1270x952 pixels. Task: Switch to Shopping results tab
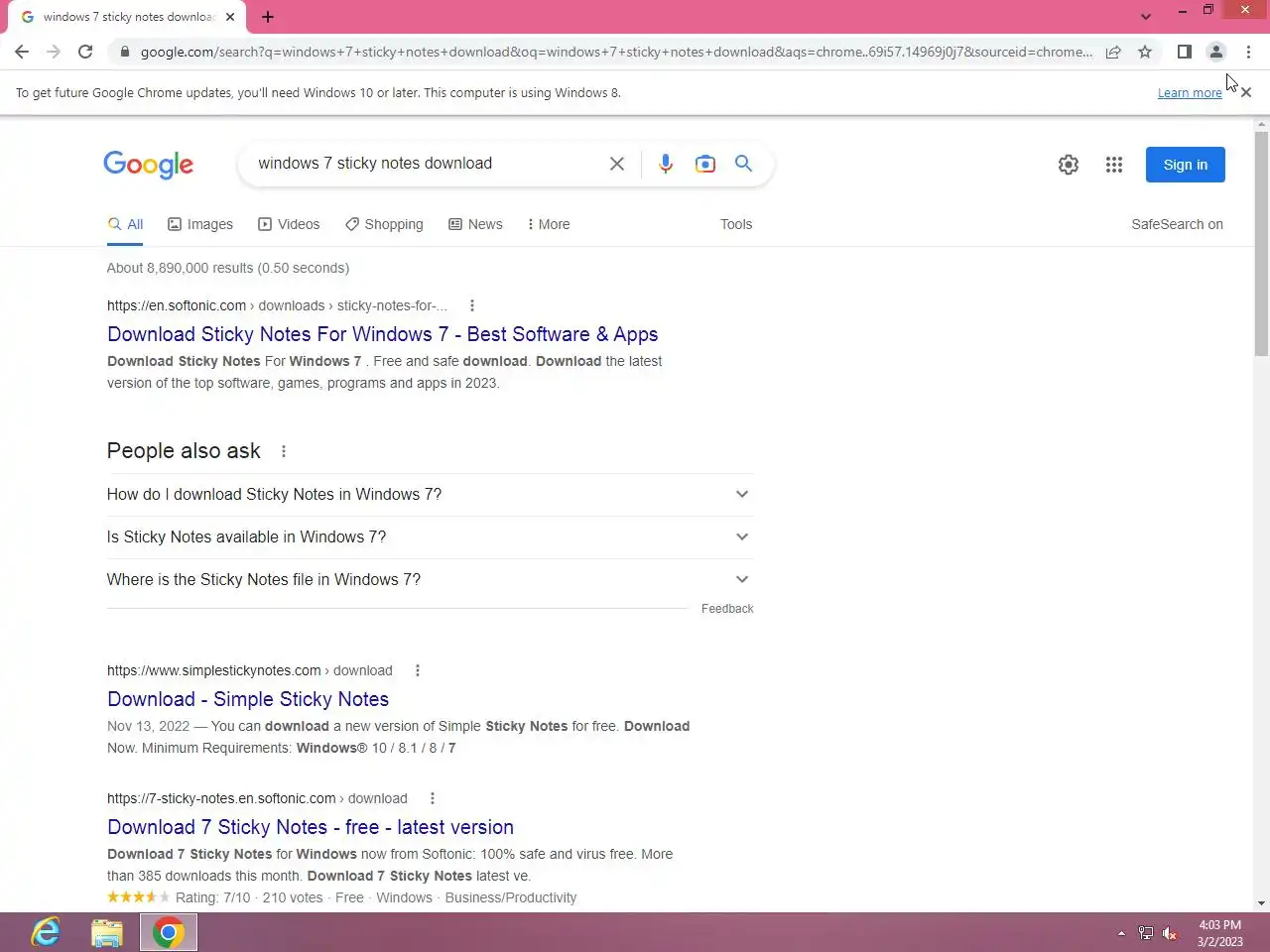click(x=384, y=224)
